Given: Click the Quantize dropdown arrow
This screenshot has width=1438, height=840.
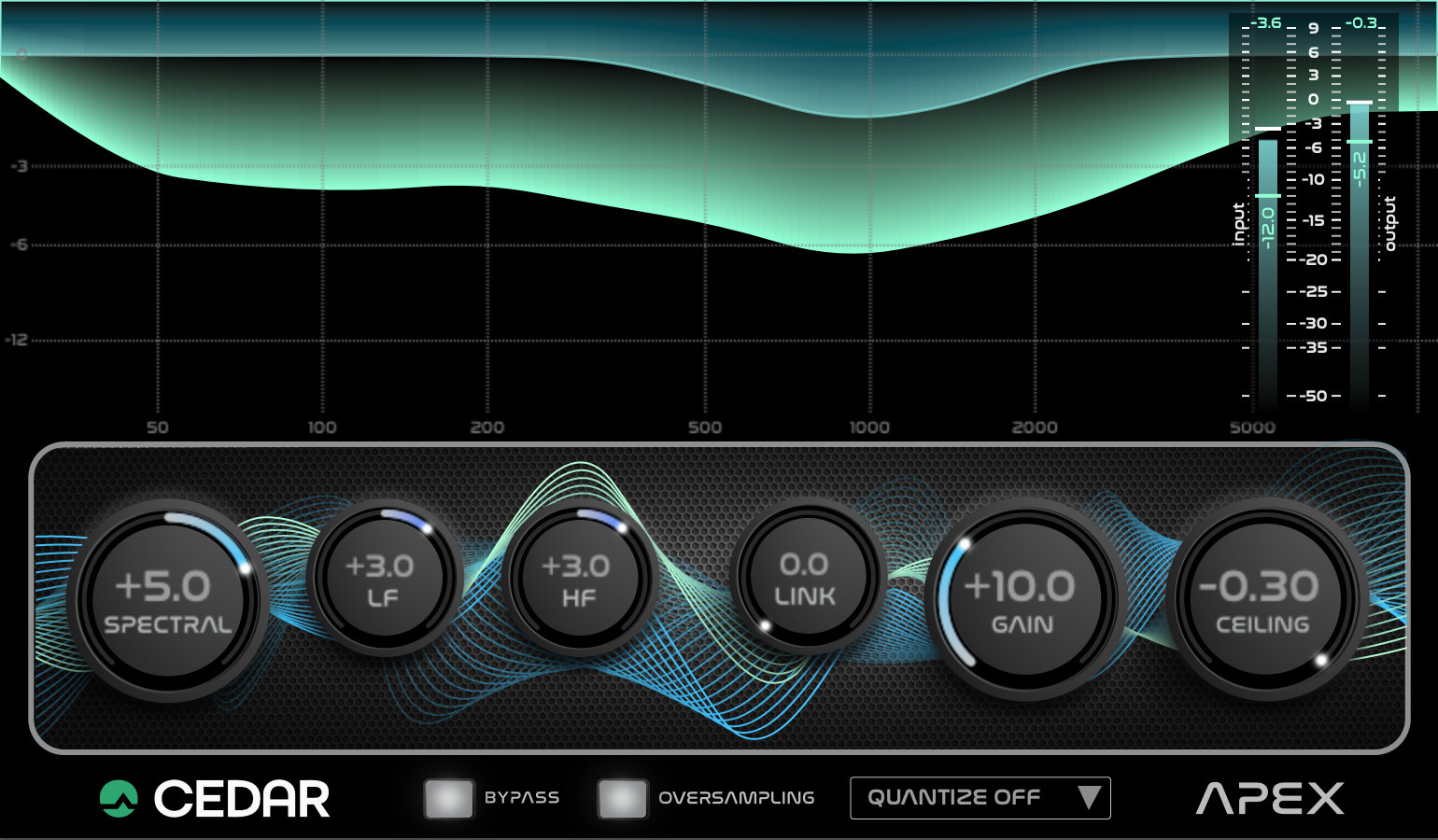Looking at the screenshot, I should tap(1089, 798).
